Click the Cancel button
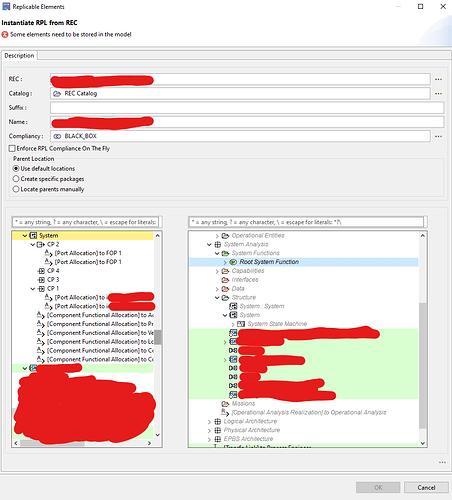The height and width of the screenshot is (500, 452). 426,488
